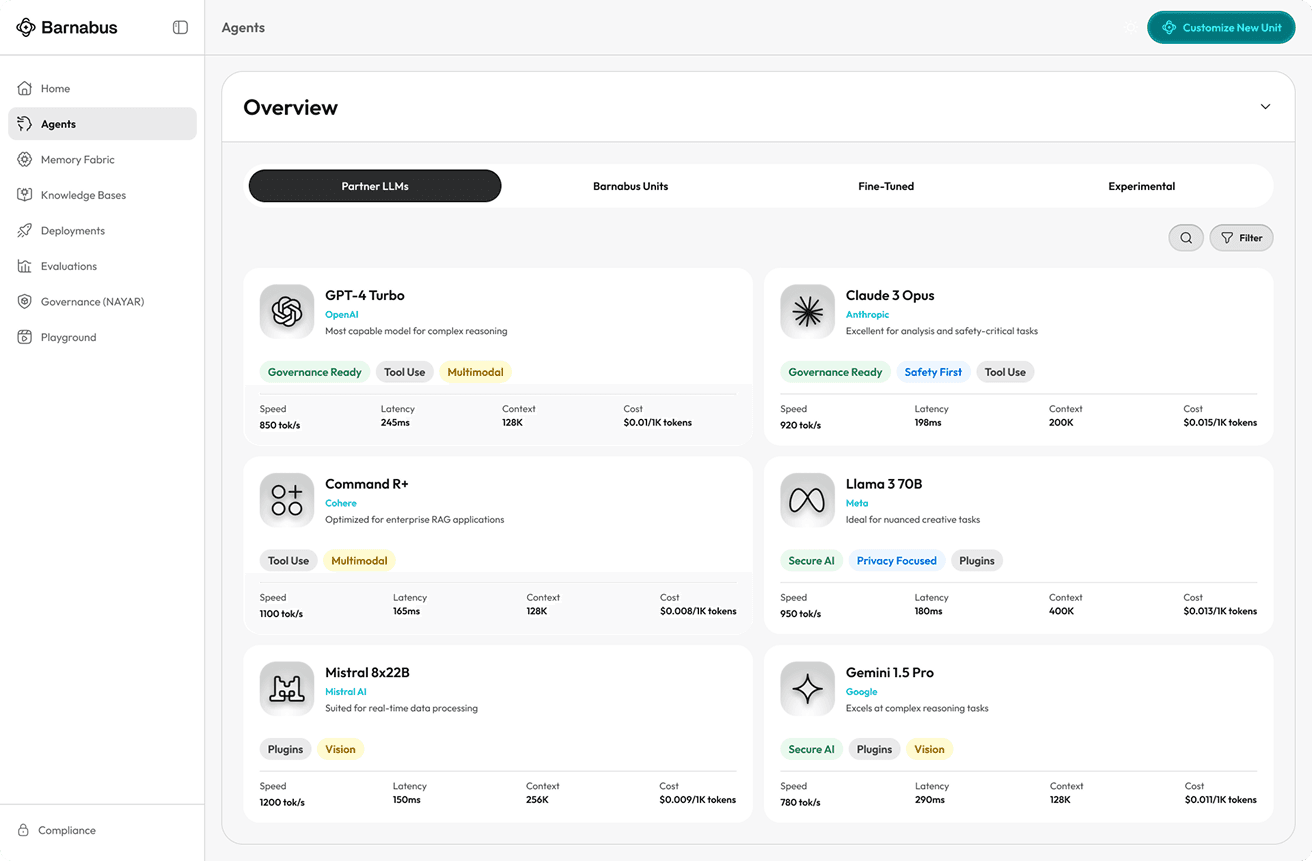This screenshot has height=861, width=1312.
Task: Open the Fine-Tuned tab
Action: coord(886,186)
